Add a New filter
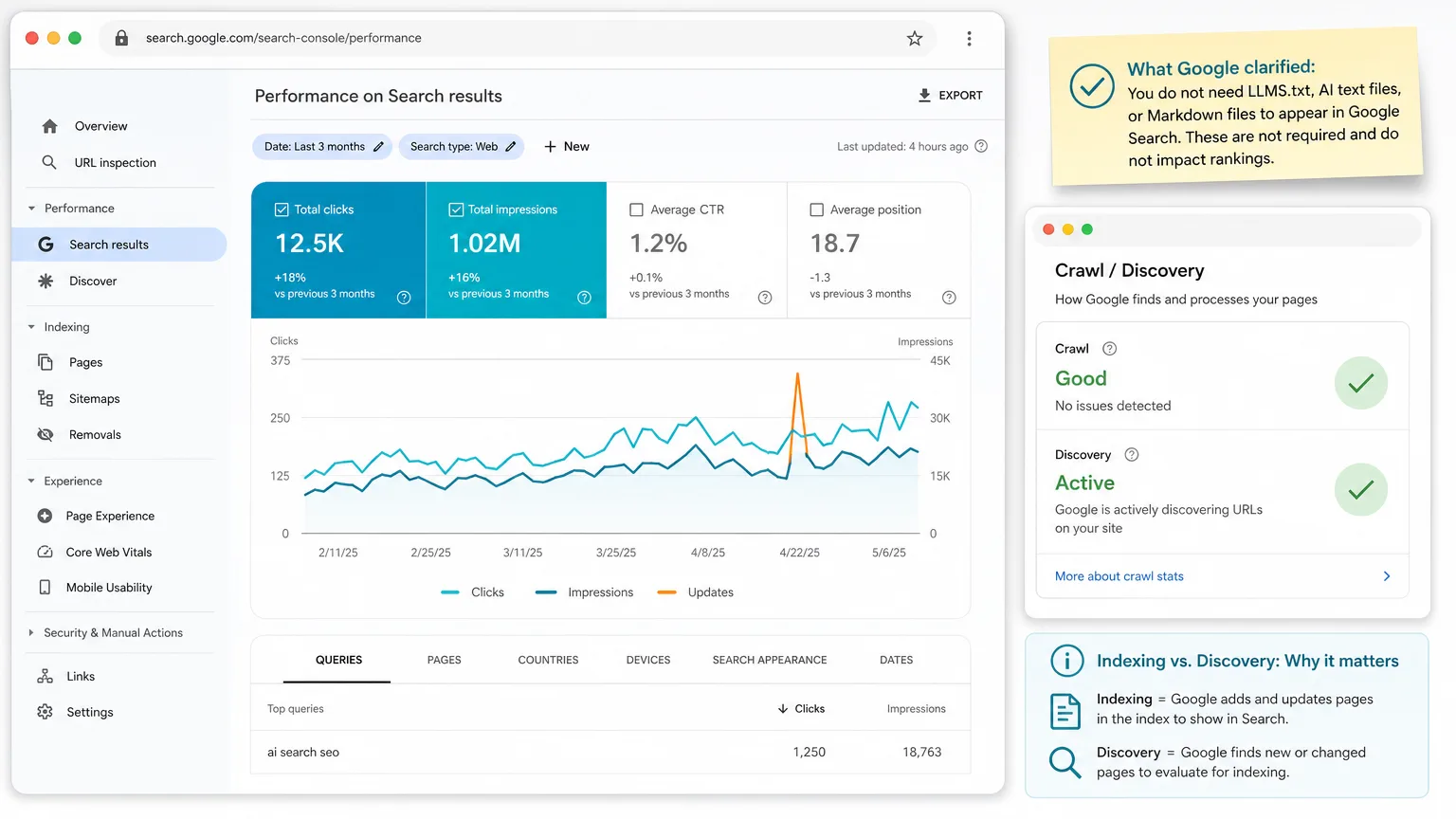The height and width of the screenshot is (819, 1456). coord(566,147)
